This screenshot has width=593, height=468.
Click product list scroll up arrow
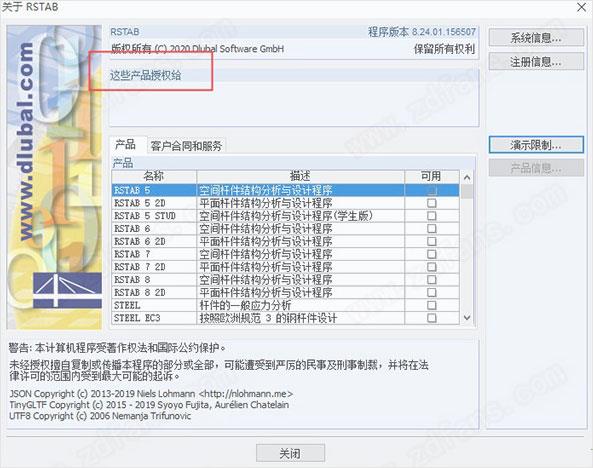[467, 177]
